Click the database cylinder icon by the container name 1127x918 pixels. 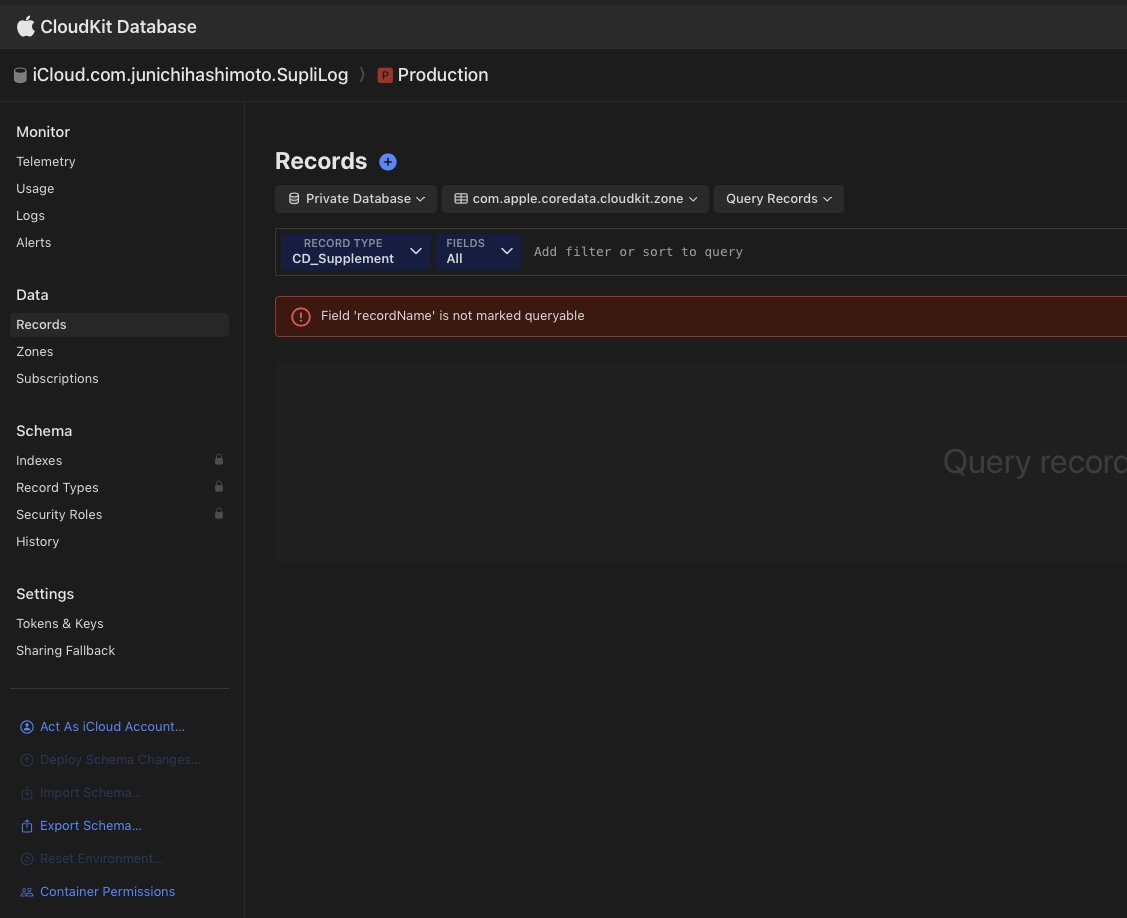click(20, 75)
